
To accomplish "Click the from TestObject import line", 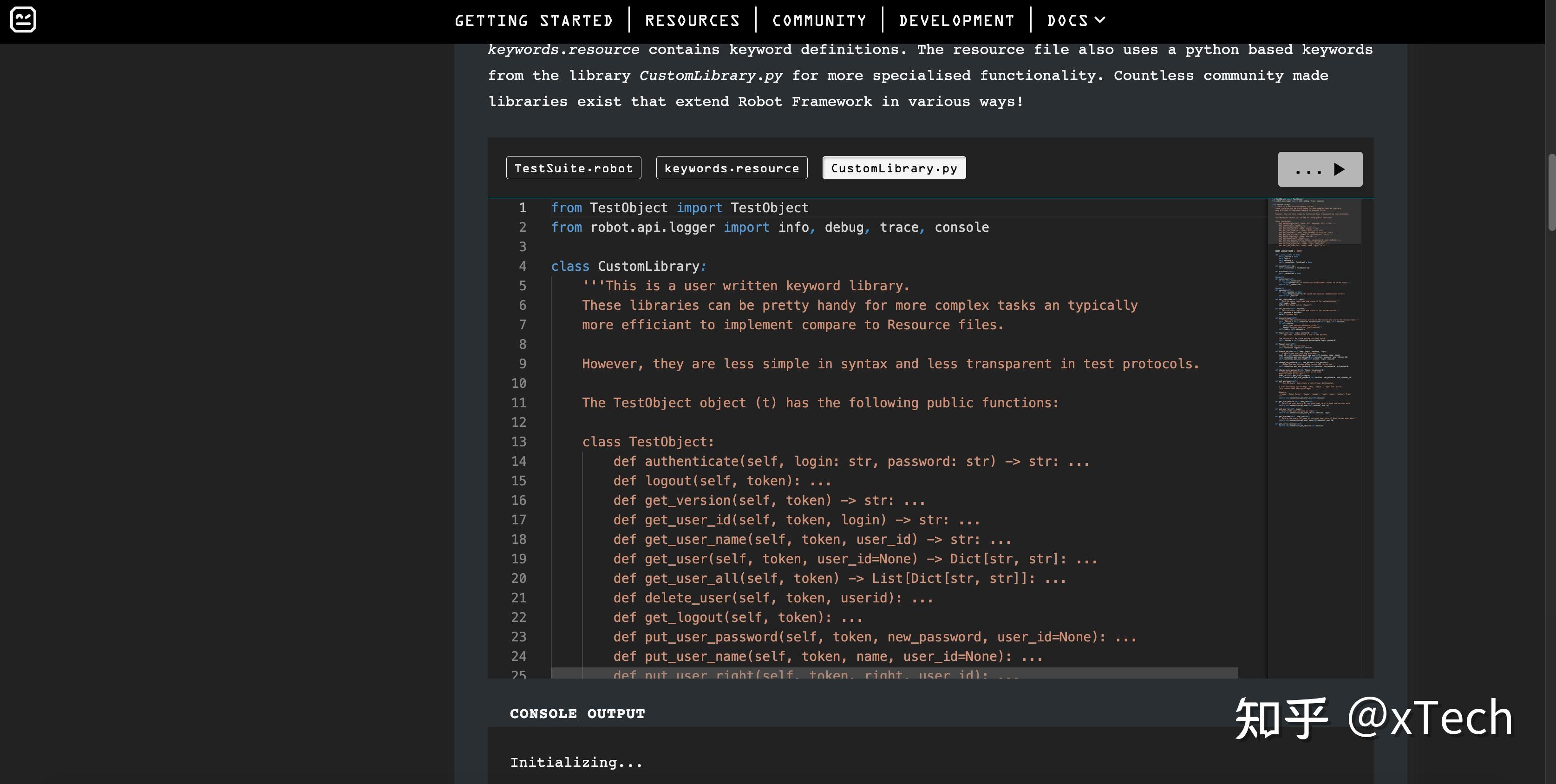I will click(680, 208).
